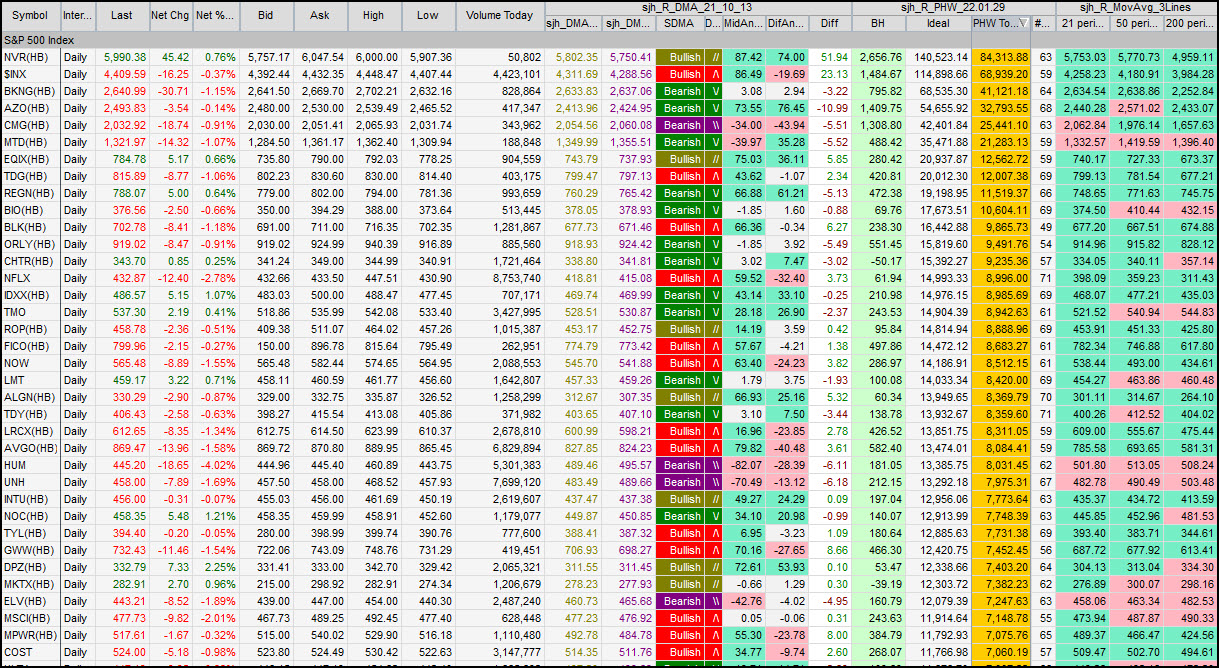Screen dimensions: 1219x668
Task: Select the BKNG(HB) symbol cell
Action: point(30,91)
